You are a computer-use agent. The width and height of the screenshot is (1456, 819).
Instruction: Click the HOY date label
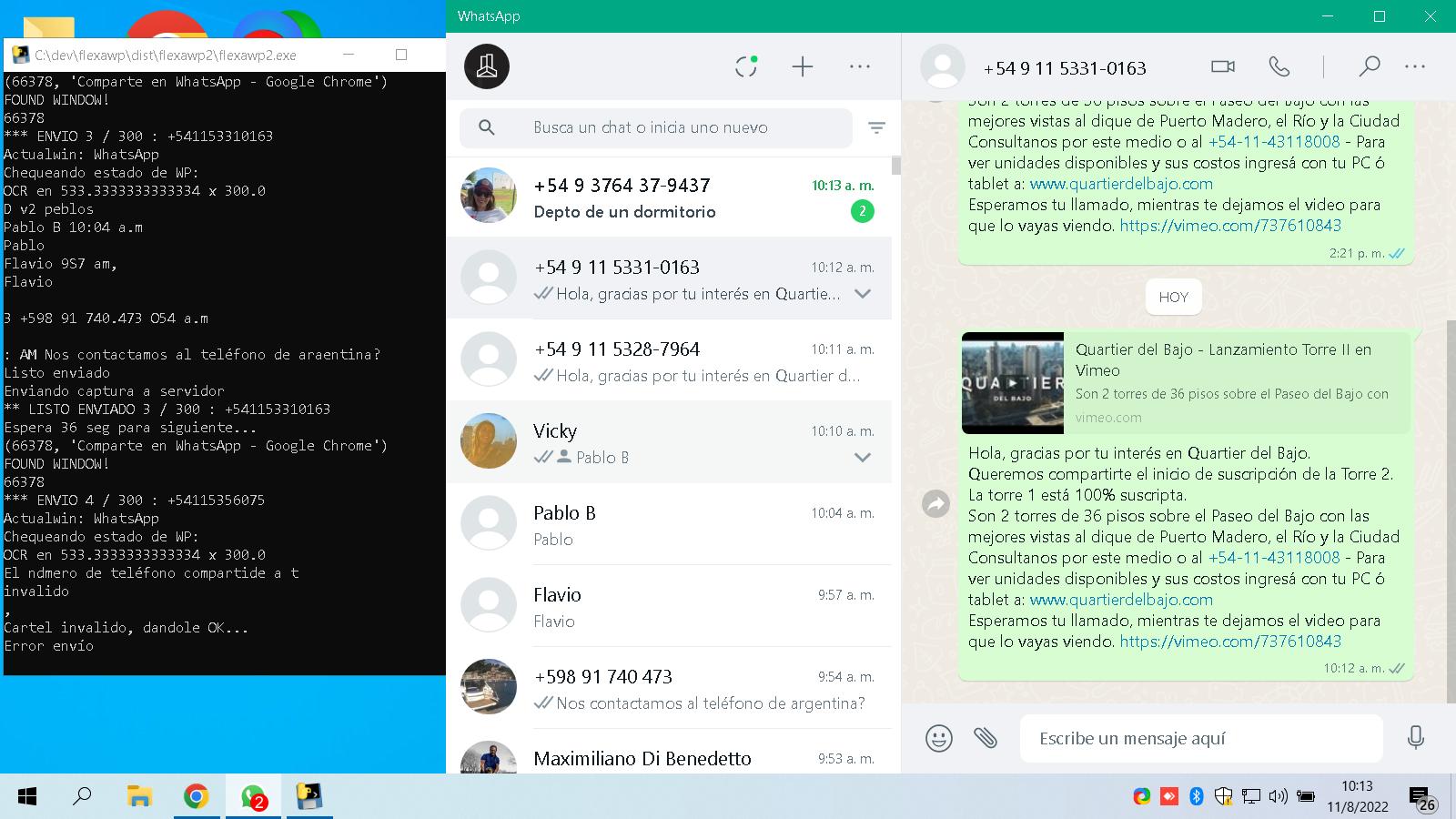tap(1173, 297)
